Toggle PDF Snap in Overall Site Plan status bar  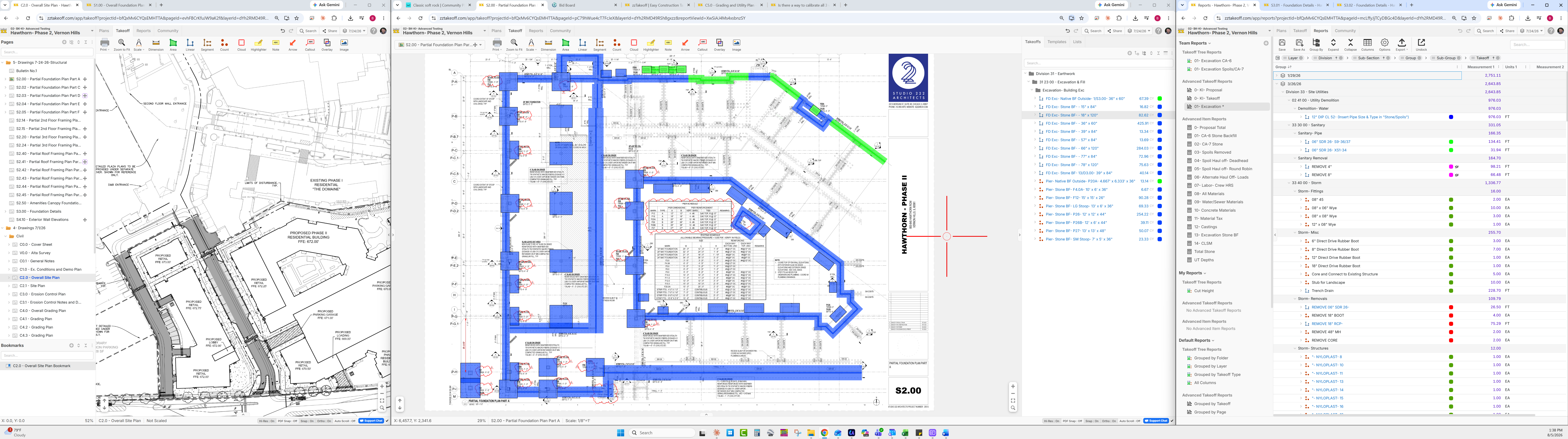pos(287,421)
